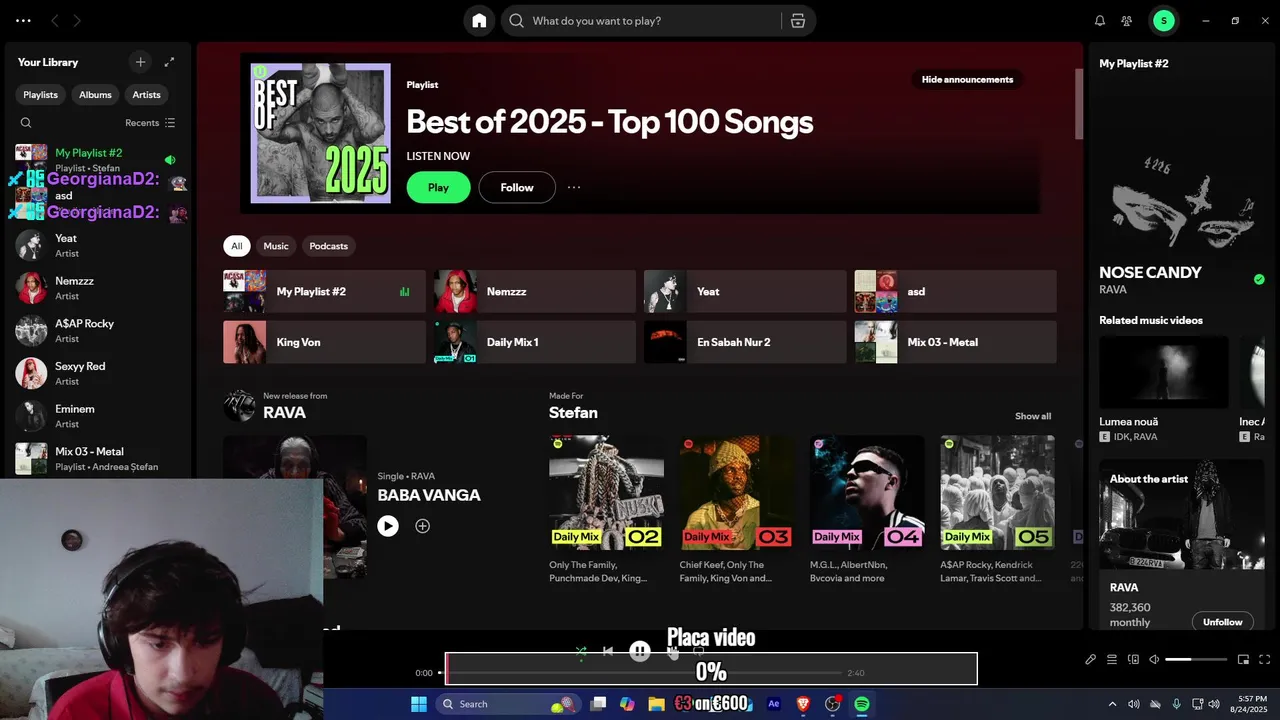Click Best of 2025 cover art
Image resolution: width=1280 pixels, height=720 pixels.
point(320,133)
